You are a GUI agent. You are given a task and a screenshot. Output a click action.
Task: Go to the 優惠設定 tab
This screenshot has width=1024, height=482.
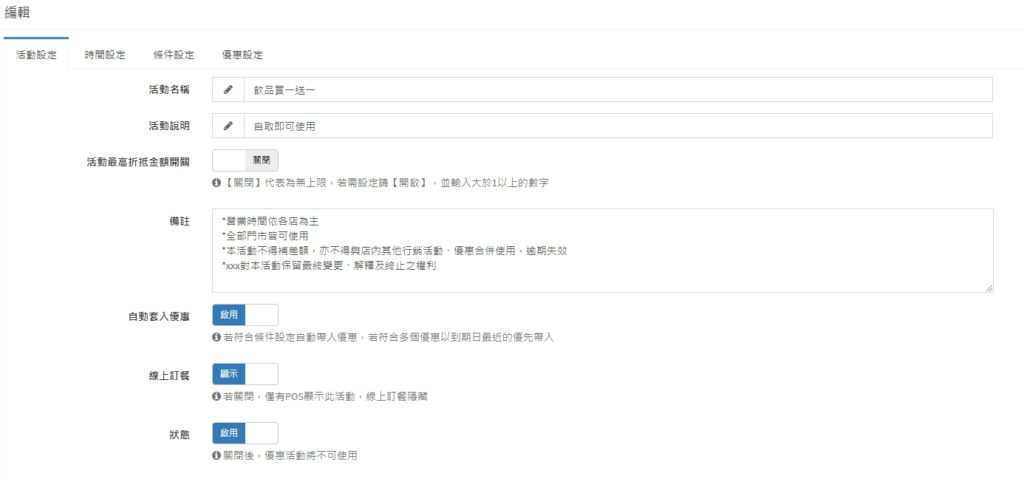tap(242, 55)
